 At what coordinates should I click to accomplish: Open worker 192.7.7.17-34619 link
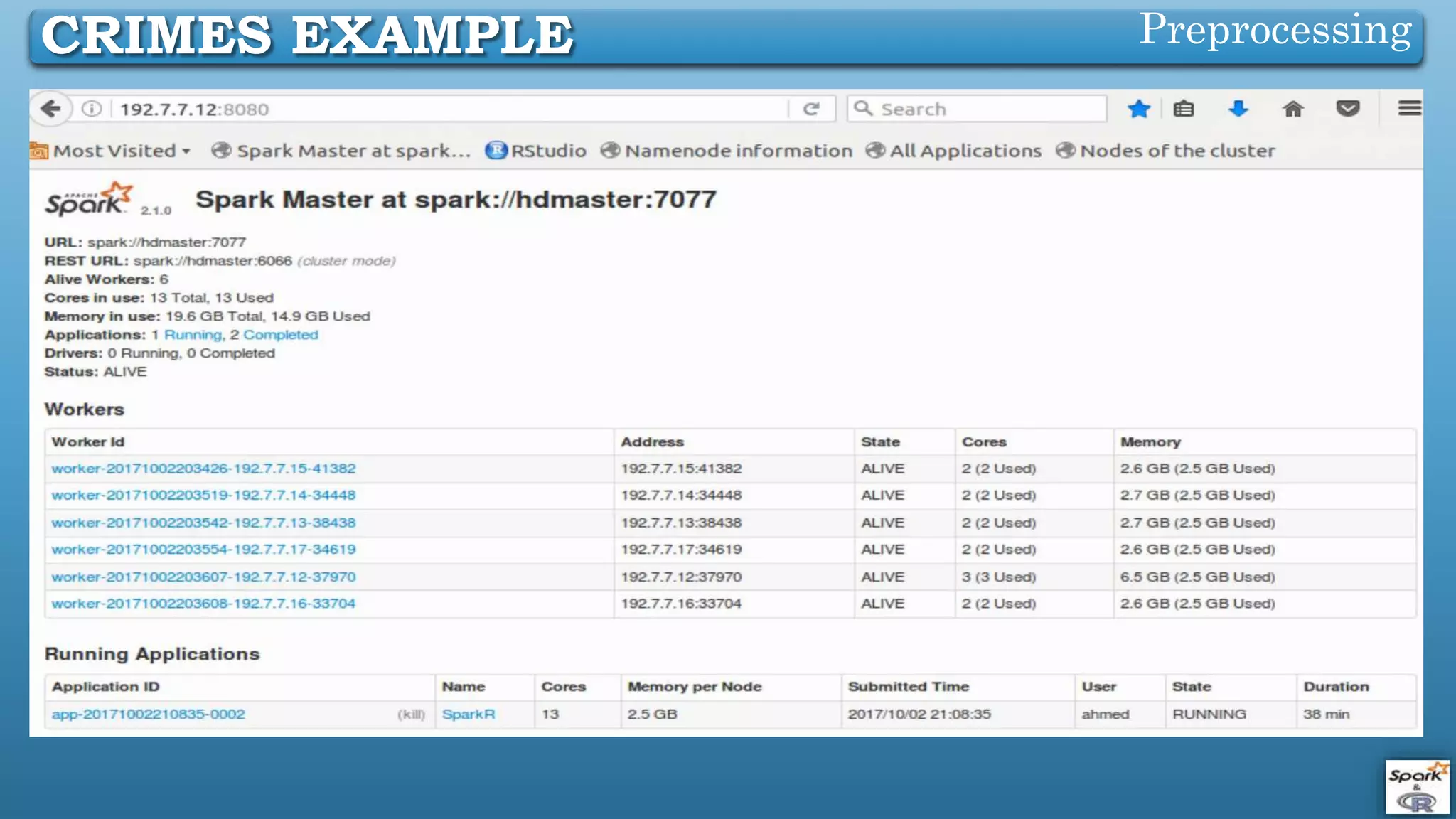(203, 549)
